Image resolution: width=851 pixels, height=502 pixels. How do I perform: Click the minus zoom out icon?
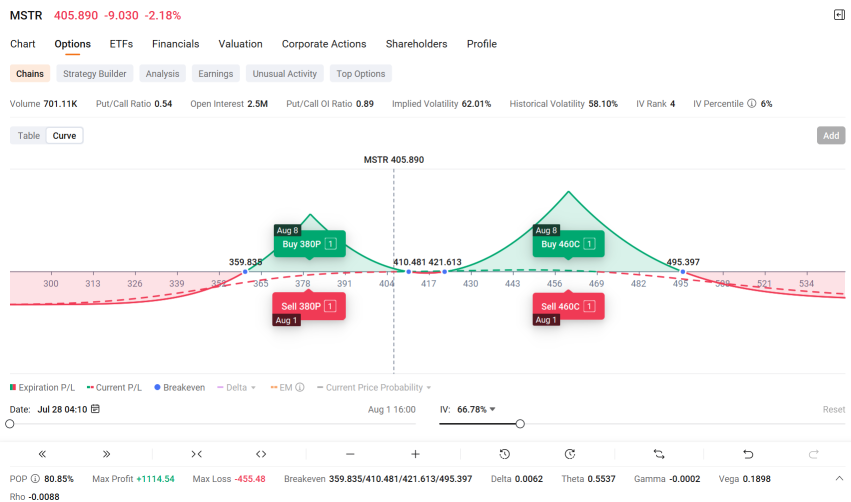click(350, 454)
